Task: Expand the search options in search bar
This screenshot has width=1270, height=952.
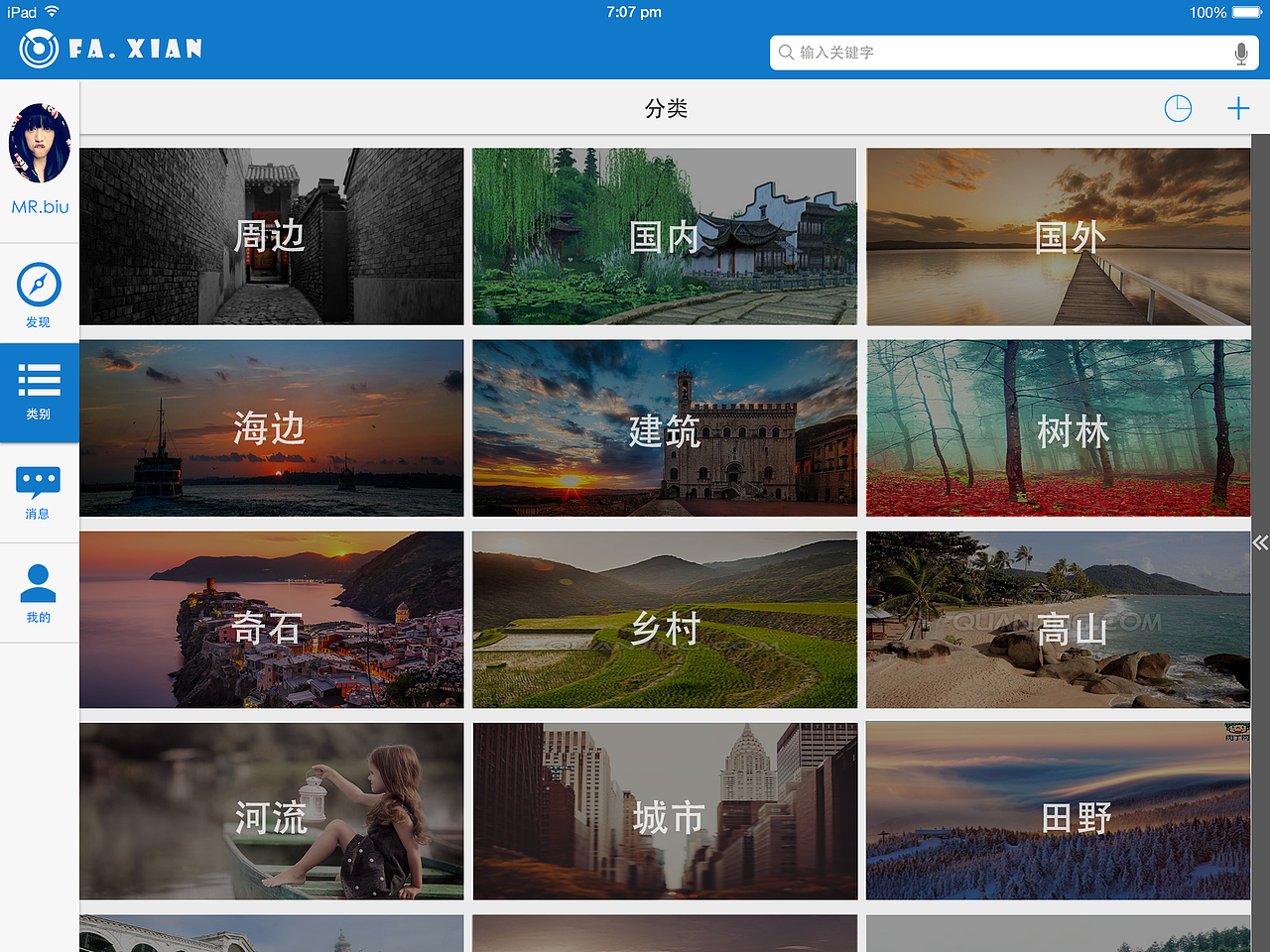Action: 785,53
